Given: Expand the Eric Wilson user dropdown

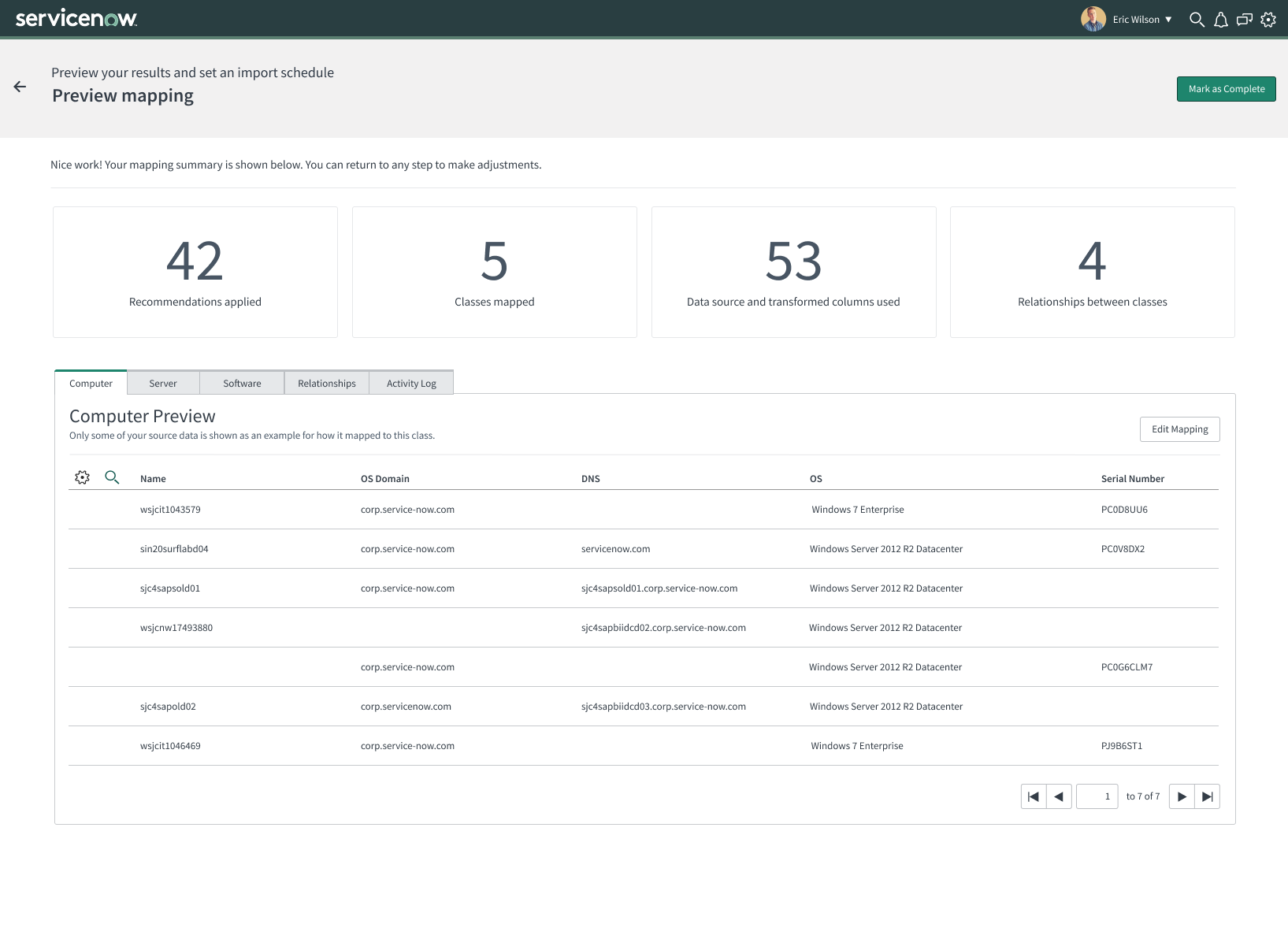Looking at the screenshot, I should tap(1142, 20).
